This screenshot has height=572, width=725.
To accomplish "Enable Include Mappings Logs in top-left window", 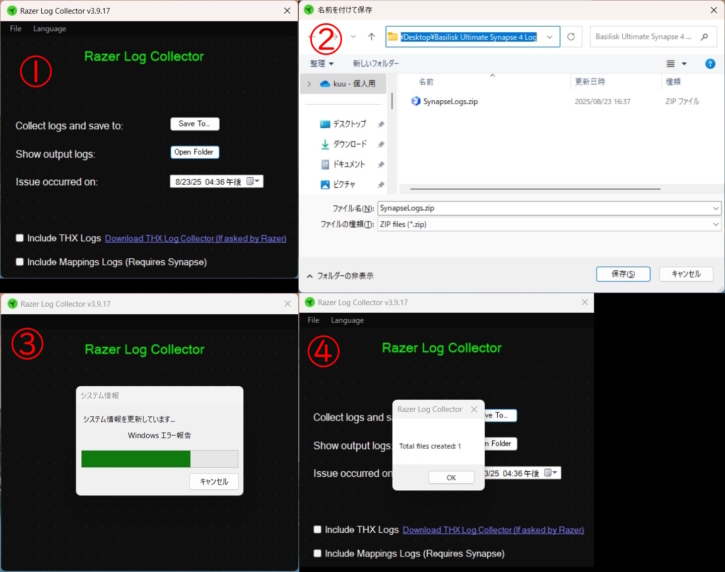I will (x=20, y=262).
